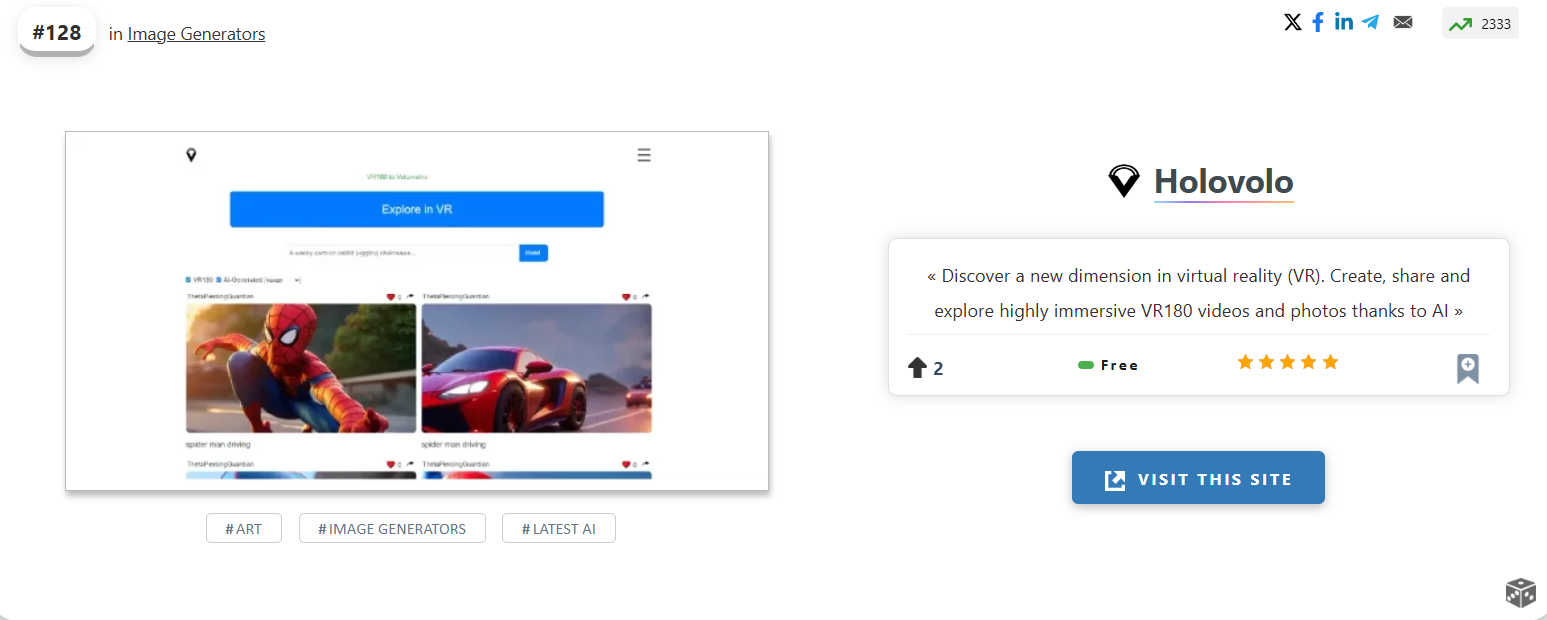Click the random dice icon

click(x=1520, y=592)
